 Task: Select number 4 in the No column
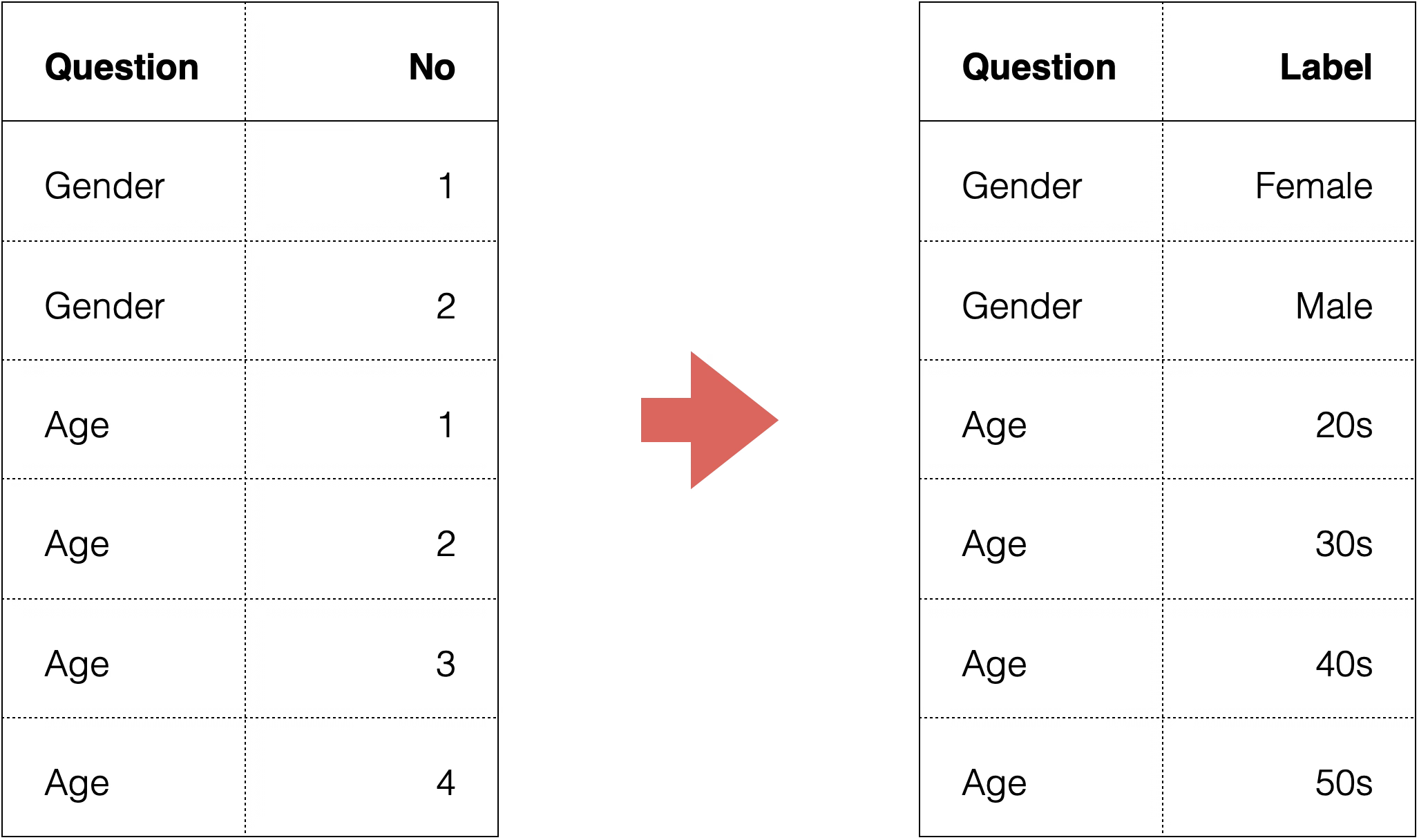pos(446,783)
